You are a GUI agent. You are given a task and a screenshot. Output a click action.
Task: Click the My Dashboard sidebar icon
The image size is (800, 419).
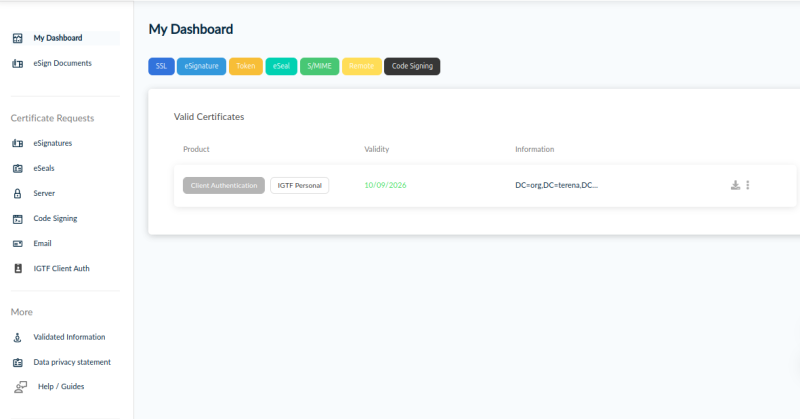(17, 38)
